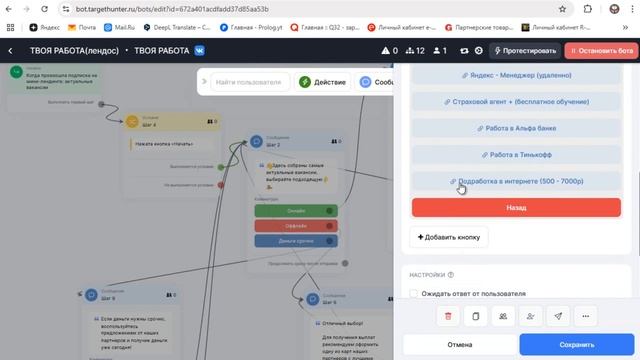Click the Отмена button

(460, 344)
